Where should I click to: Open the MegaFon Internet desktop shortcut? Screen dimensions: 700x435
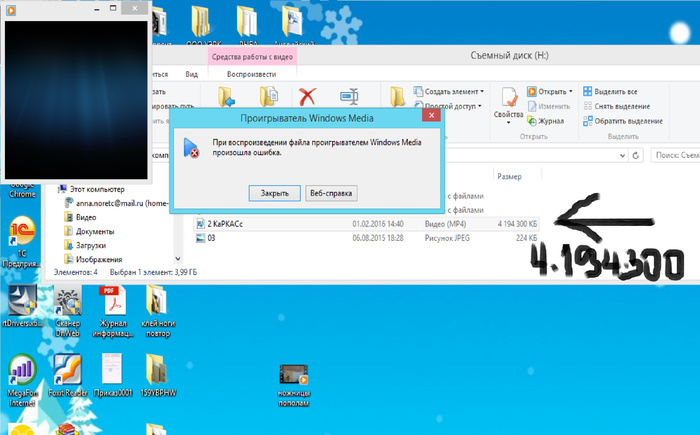click(22, 381)
